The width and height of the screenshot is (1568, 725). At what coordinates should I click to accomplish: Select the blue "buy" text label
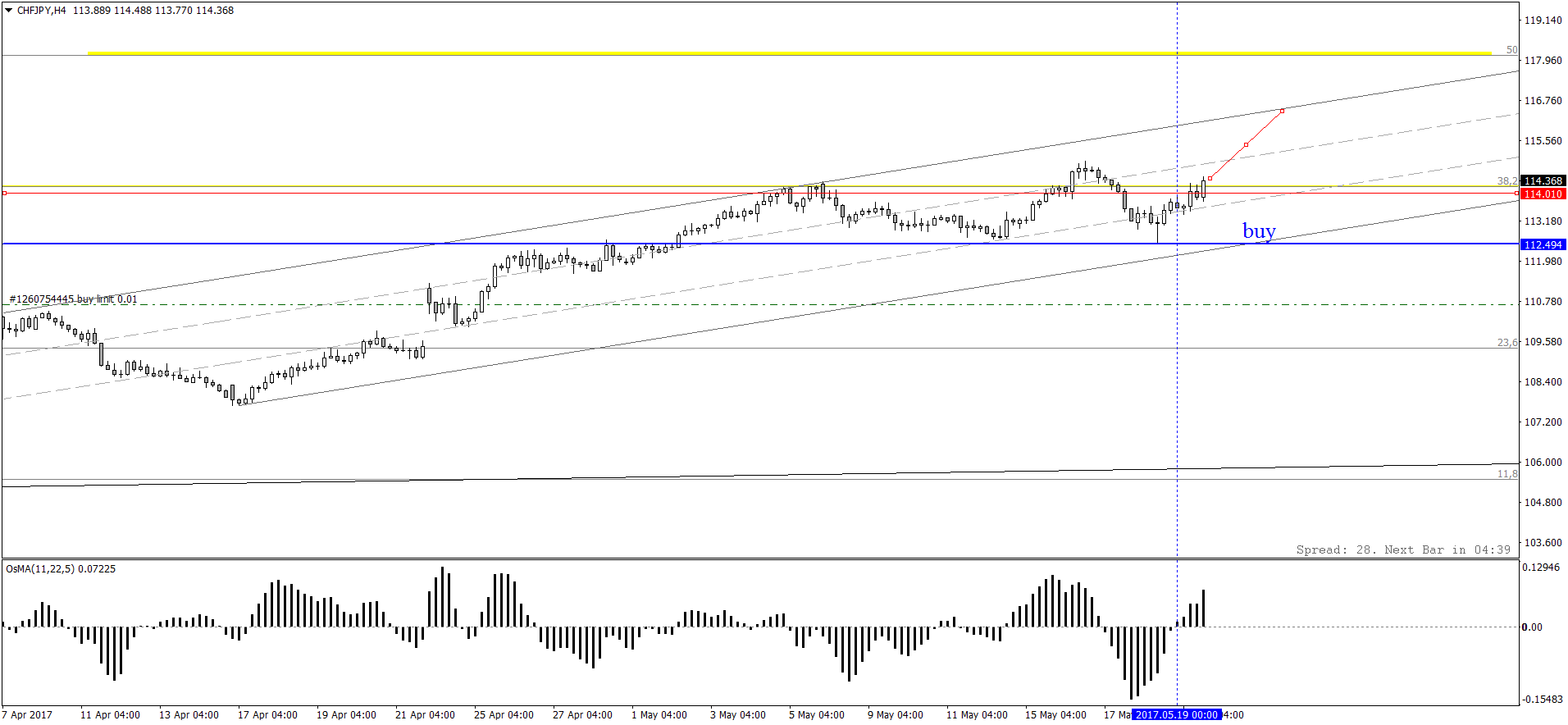point(1259,231)
